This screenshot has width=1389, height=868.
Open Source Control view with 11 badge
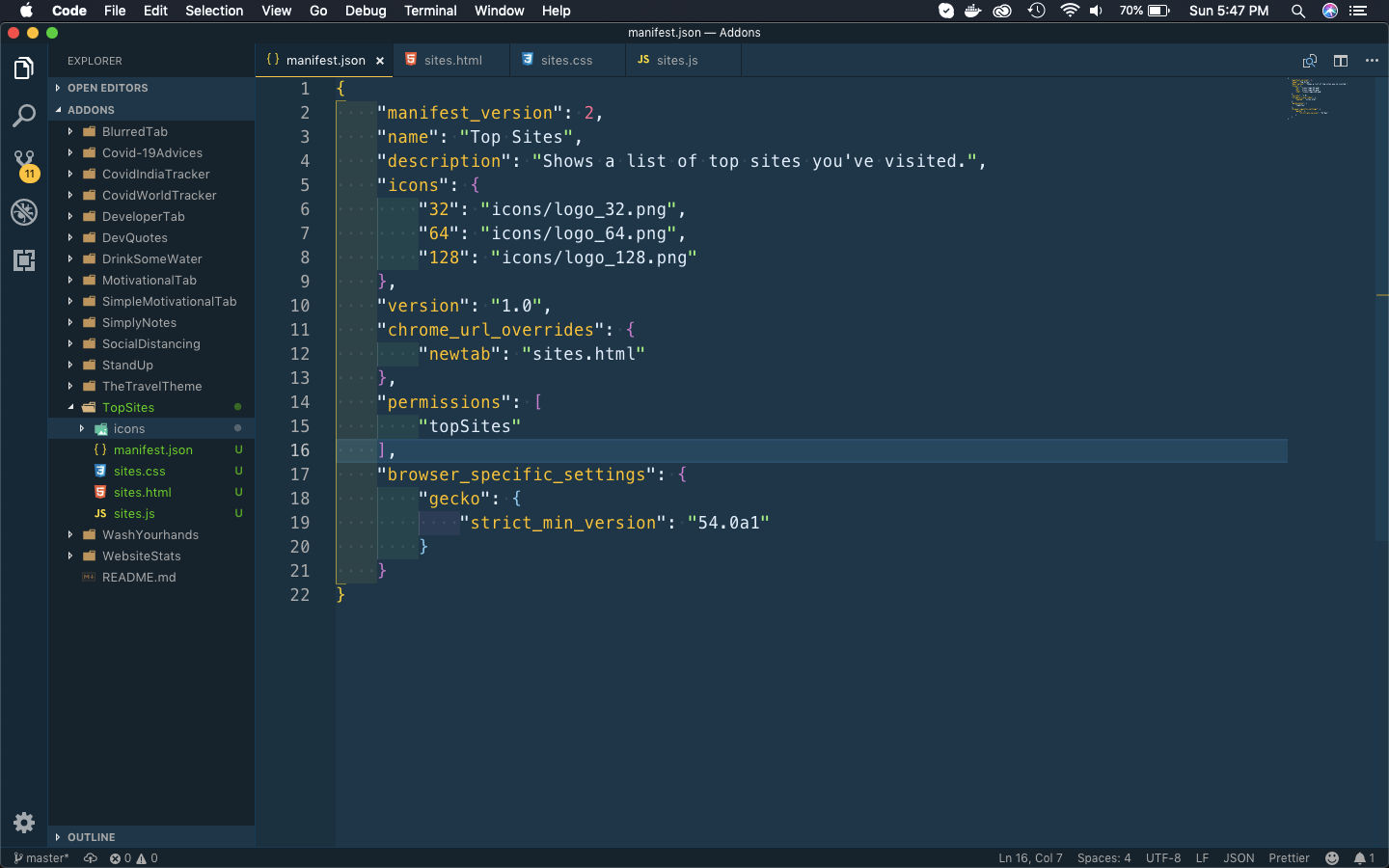[24, 165]
